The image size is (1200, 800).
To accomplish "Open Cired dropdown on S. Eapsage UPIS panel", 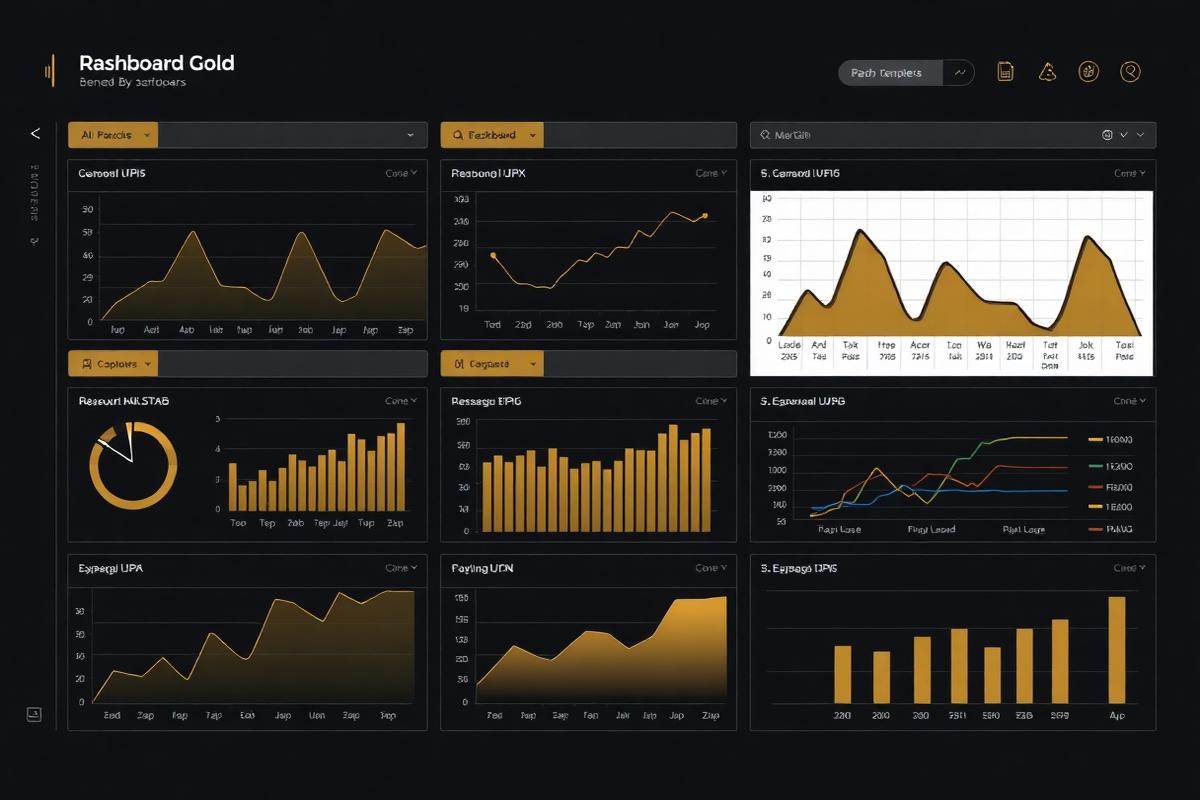I will [1130, 568].
